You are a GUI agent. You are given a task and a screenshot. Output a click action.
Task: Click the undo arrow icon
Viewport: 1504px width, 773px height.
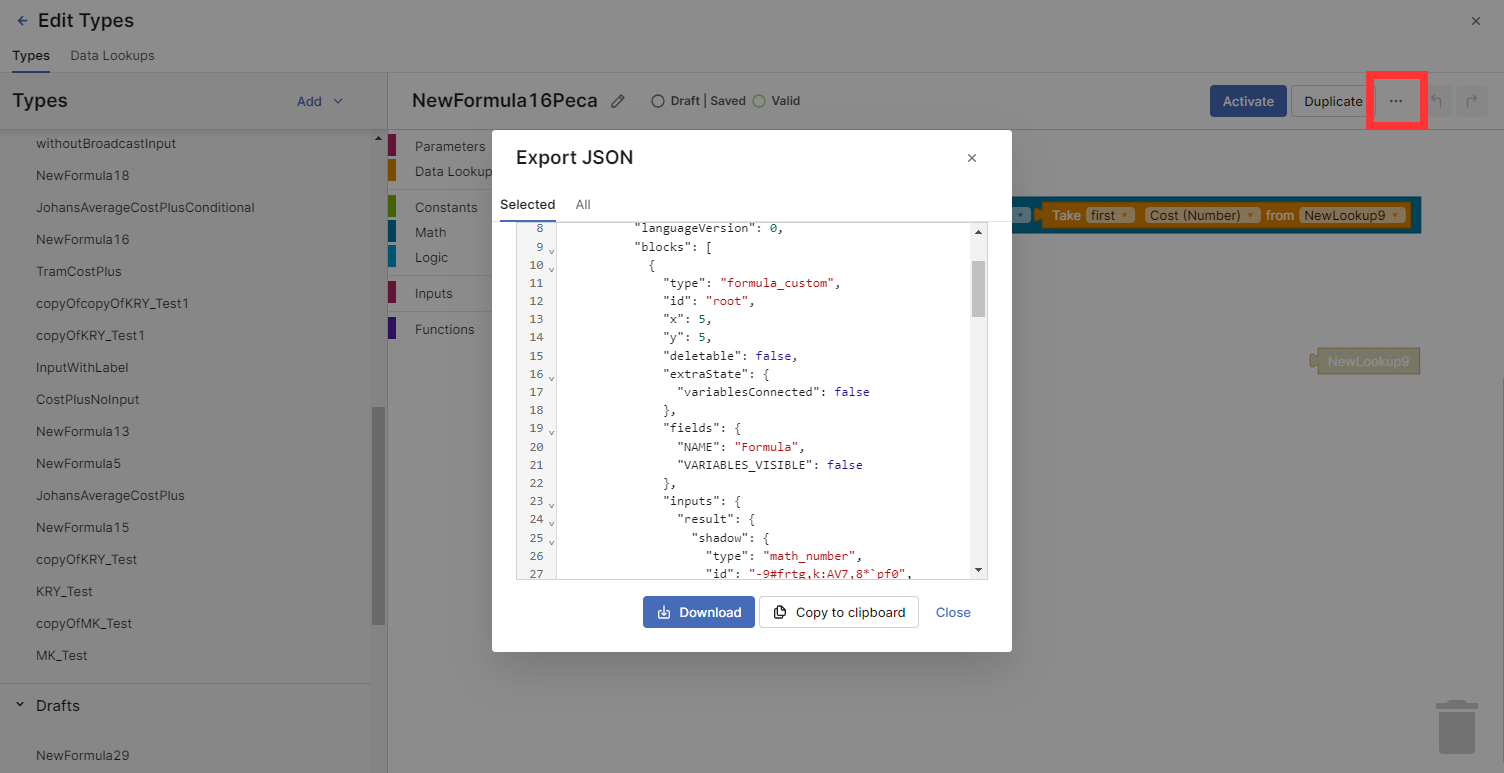(1436, 101)
